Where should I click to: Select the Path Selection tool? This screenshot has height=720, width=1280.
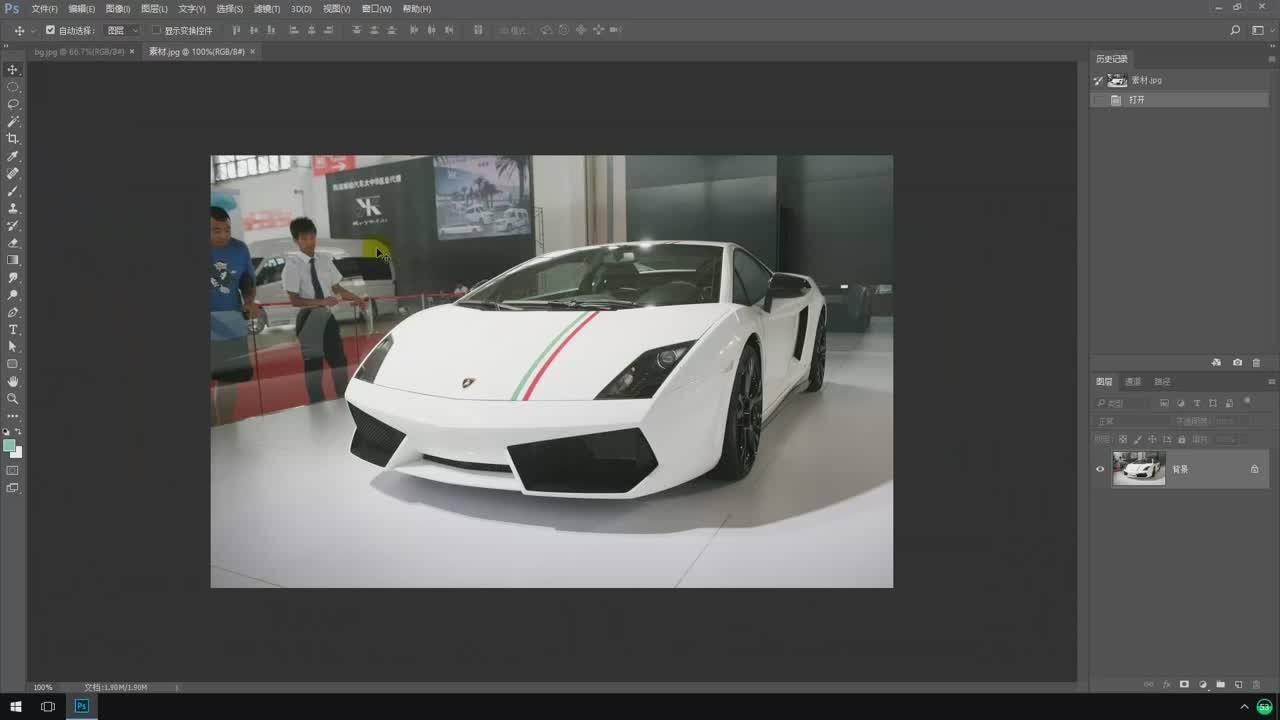coord(13,346)
